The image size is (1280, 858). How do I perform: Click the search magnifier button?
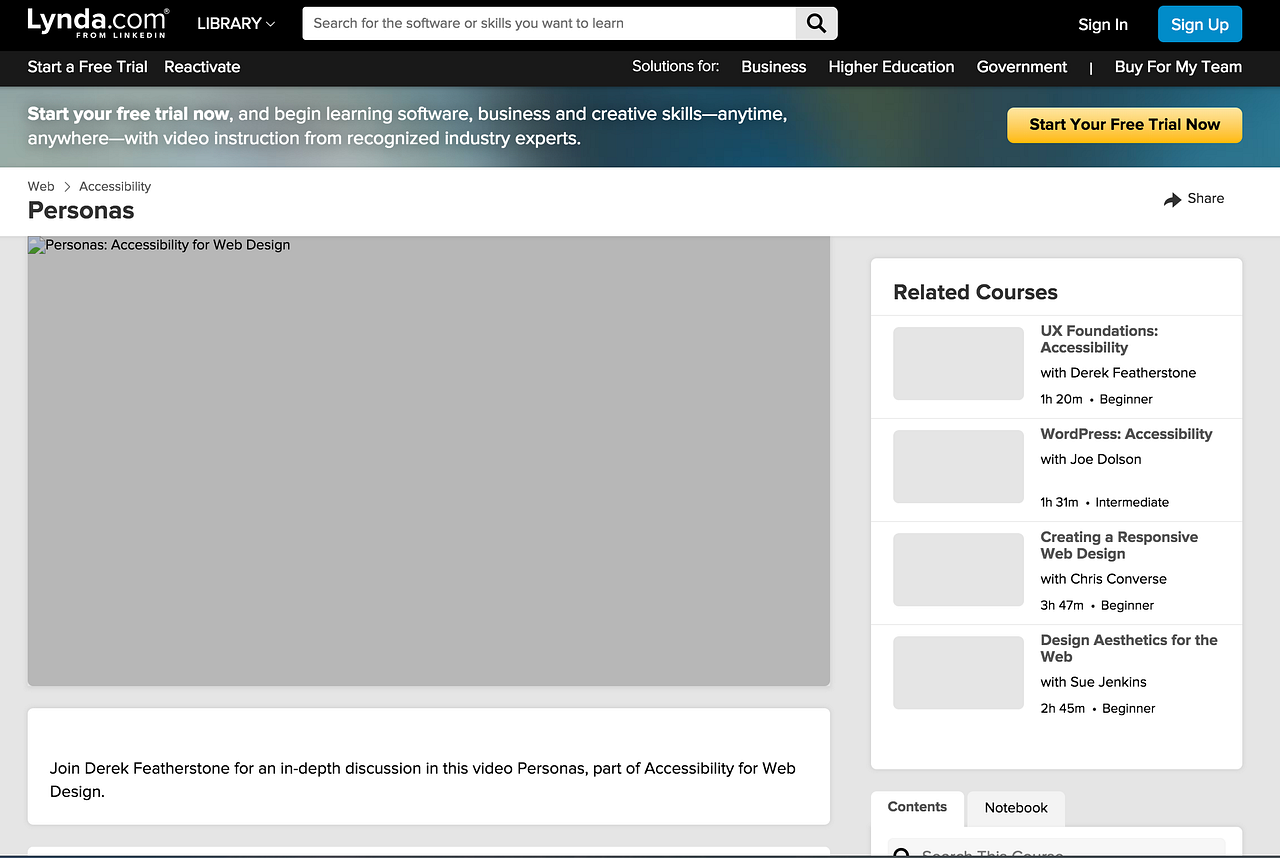click(x=815, y=22)
